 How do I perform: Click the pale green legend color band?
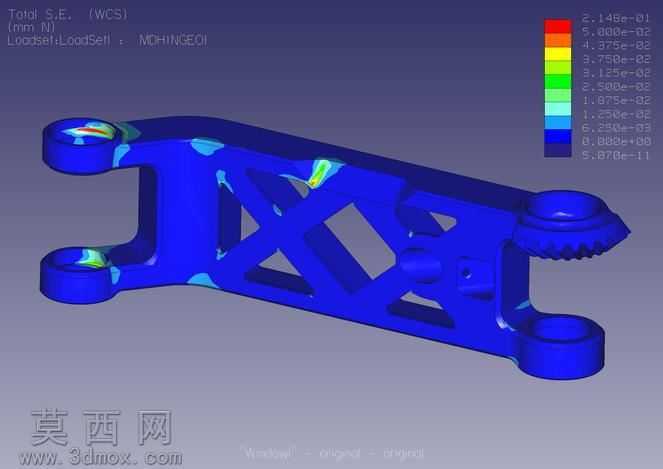(557, 95)
